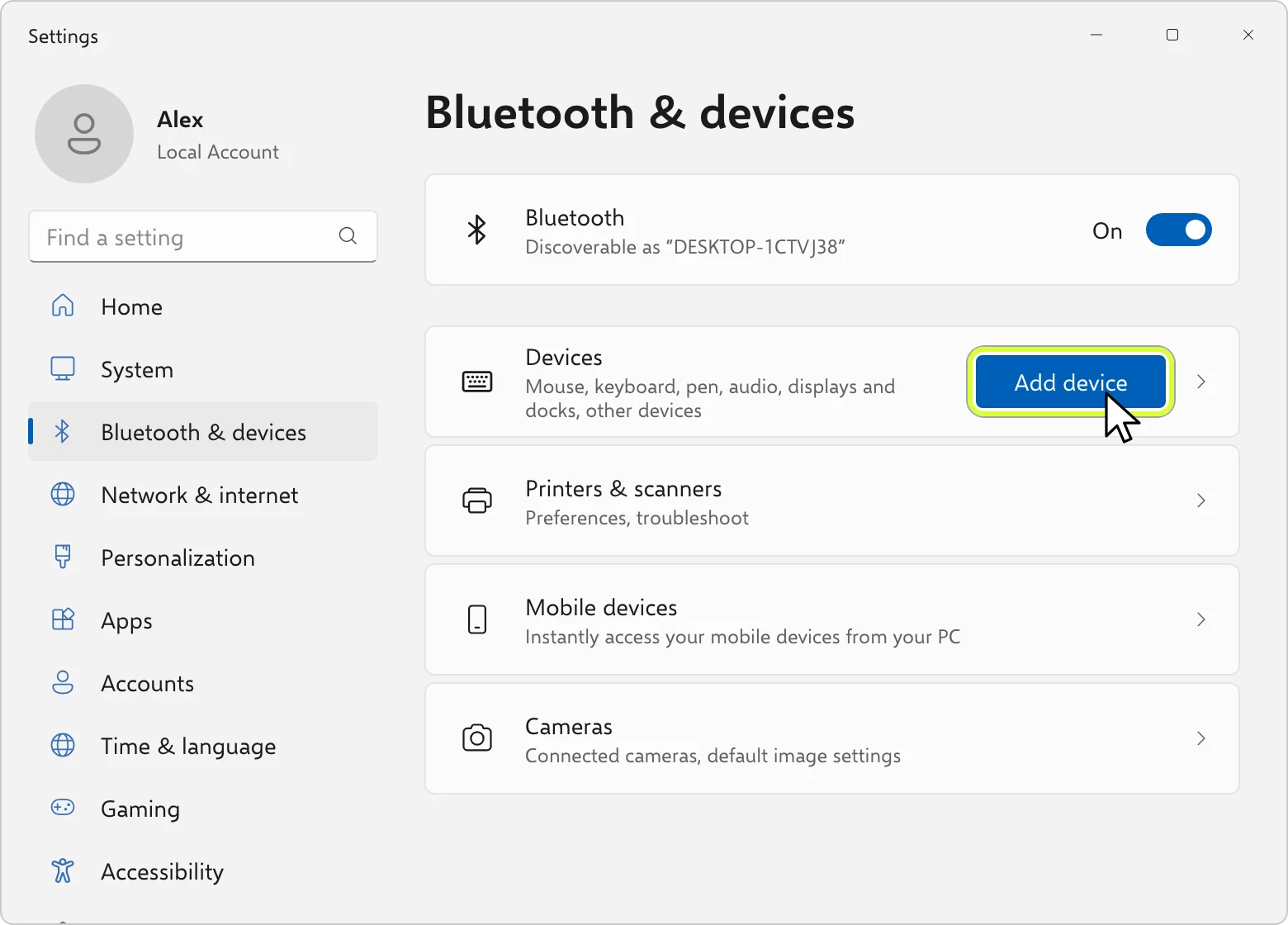
Task: Click the Personalization paintbrush icon
Action: click(63, 557)
